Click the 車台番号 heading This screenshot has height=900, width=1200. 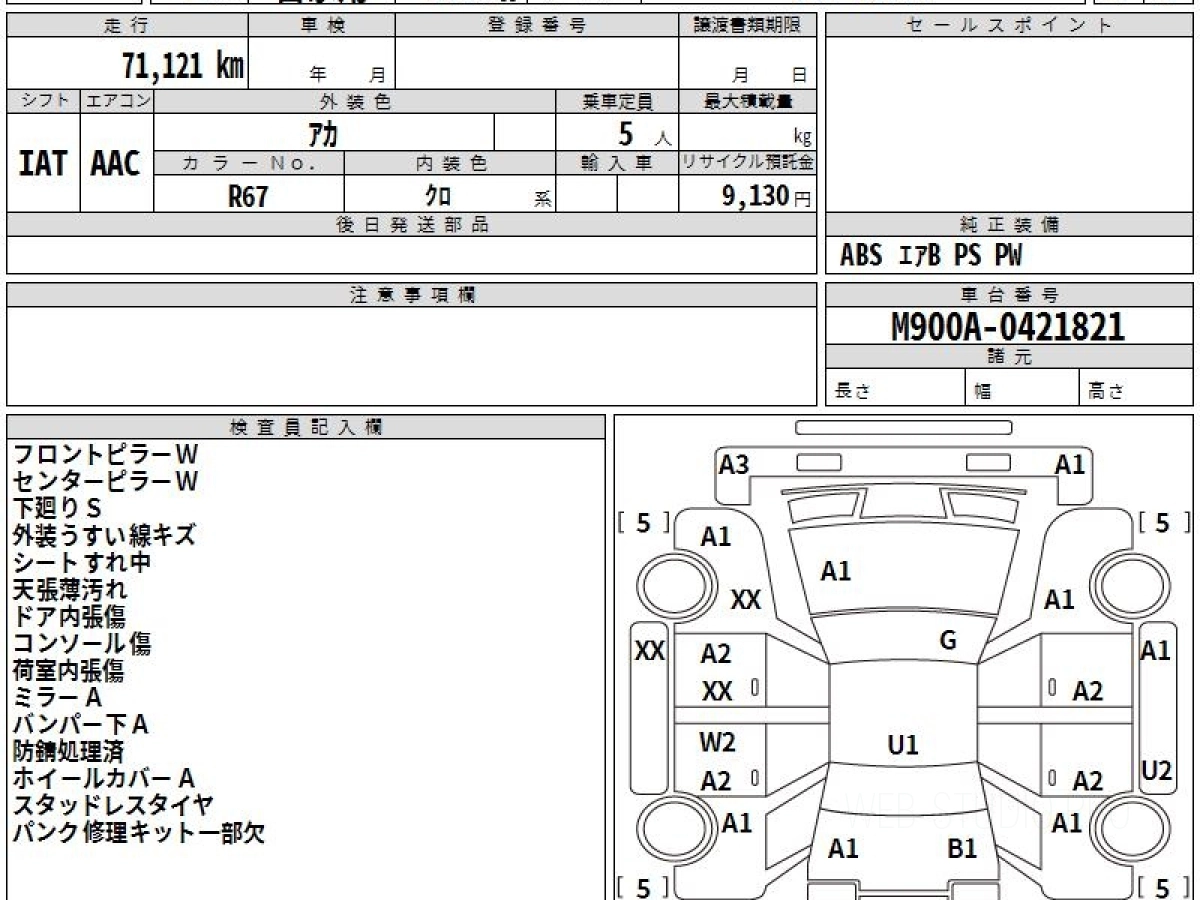1009,295
